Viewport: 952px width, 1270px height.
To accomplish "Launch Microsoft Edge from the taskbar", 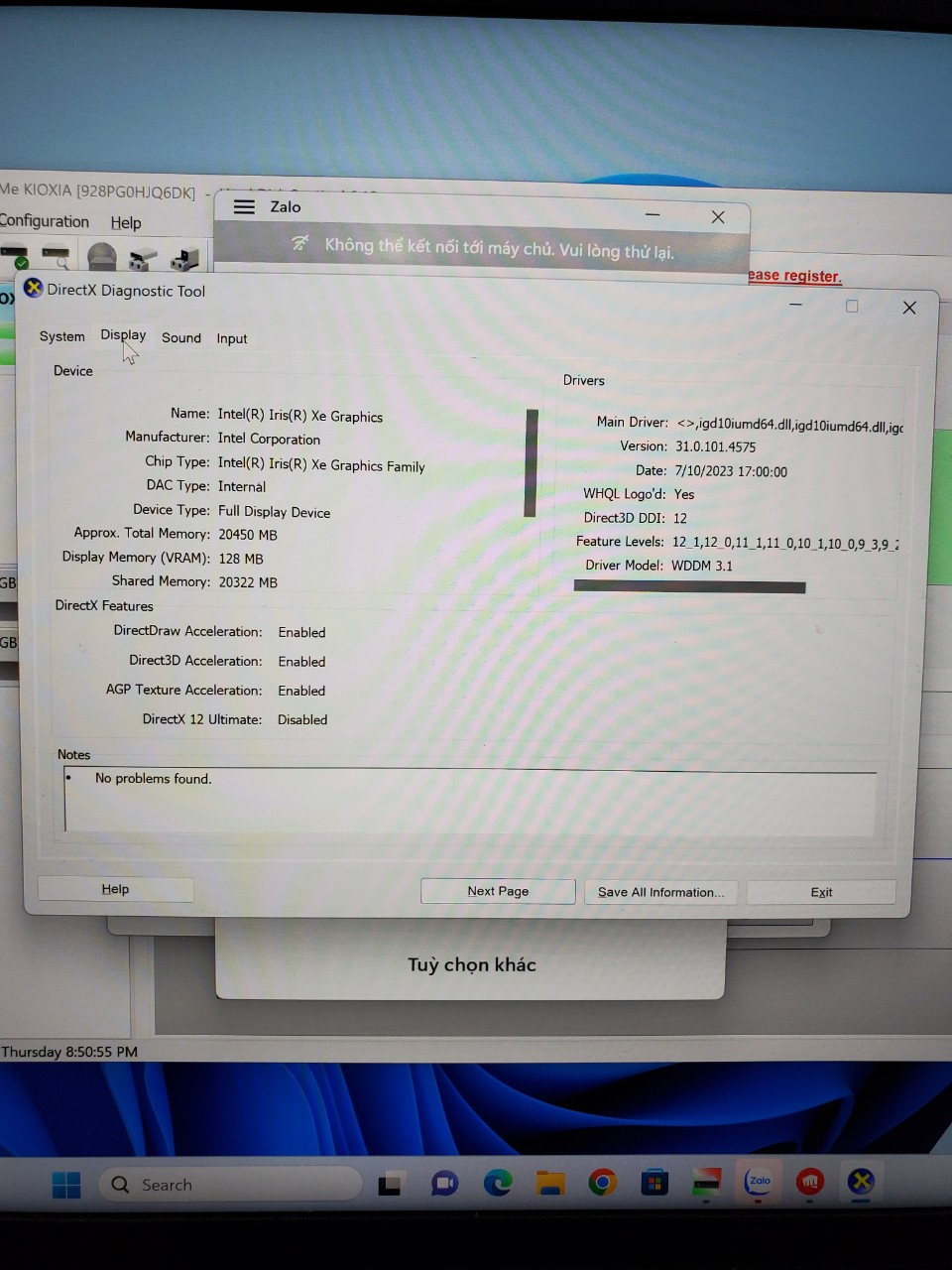I will pyautogui.click(x=498, y=1183).
